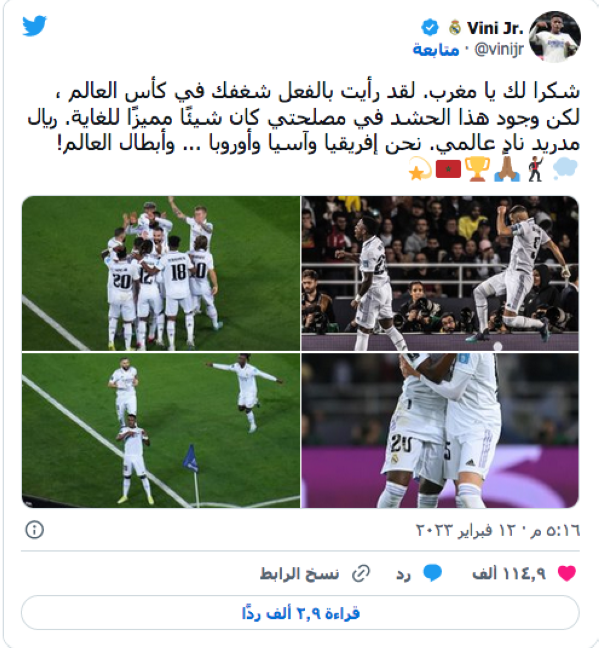Screen dimensions: 600x648
Task: Open the tweet info circle icon
Action: pos(34,530)
